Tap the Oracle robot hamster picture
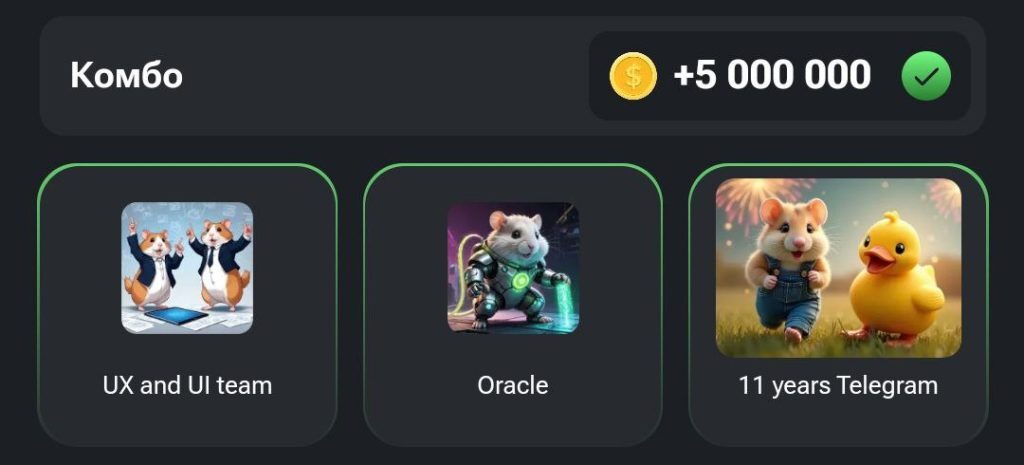This screenshot has height=465, width=1024. coord(513,268)
